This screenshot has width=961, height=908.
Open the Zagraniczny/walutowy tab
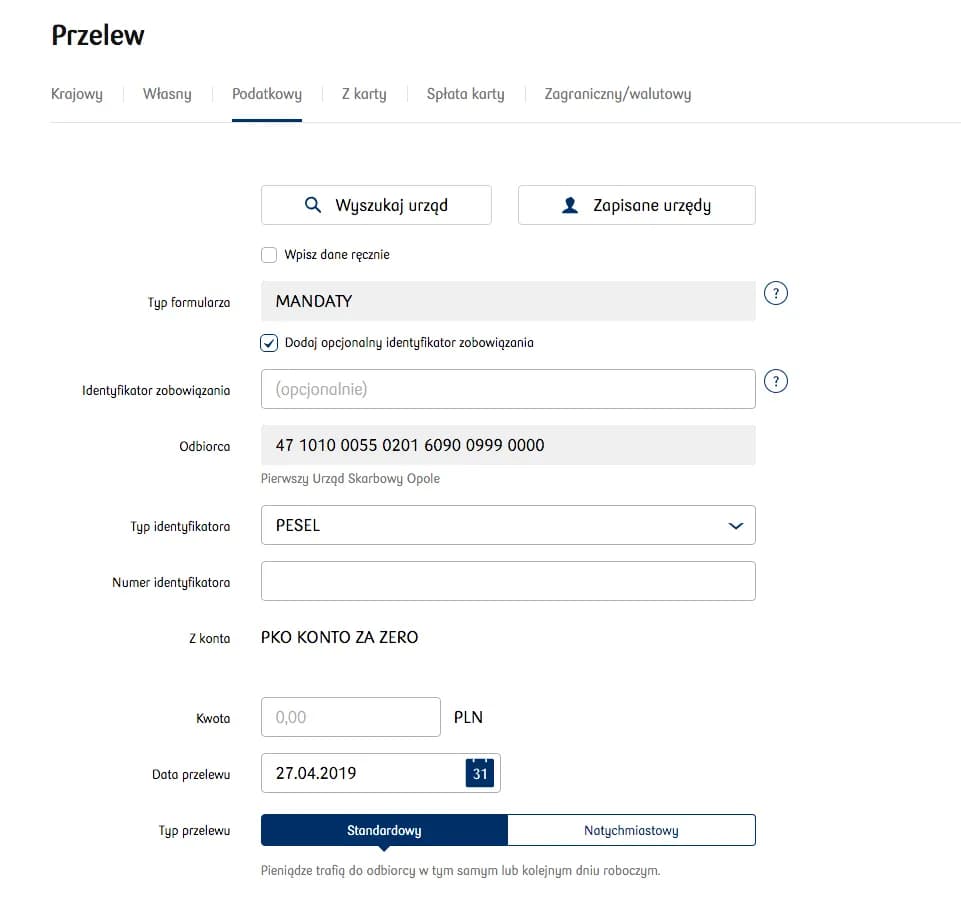(x=617, y=94)
